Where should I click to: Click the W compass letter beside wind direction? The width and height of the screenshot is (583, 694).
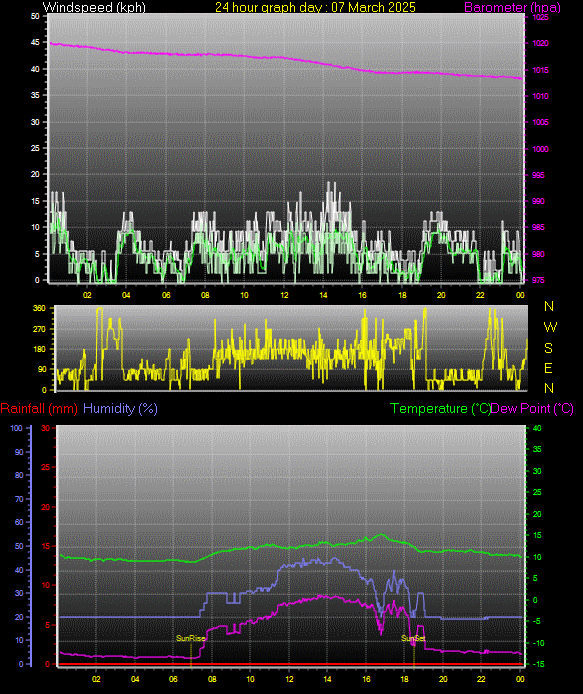(550, 327)
